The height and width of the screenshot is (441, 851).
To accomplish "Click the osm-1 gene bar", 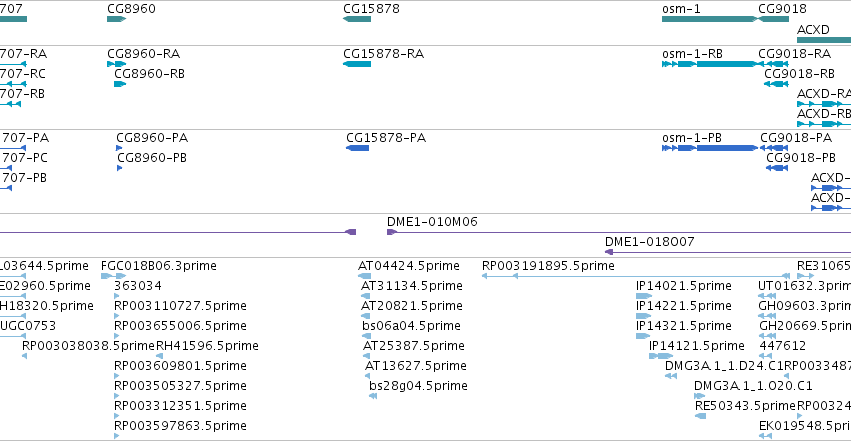I will tap(710, 19).
